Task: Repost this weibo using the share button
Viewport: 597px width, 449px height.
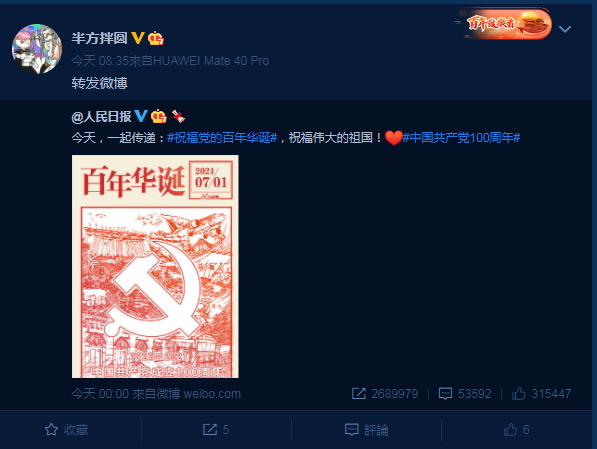Action: pos(215,430)
